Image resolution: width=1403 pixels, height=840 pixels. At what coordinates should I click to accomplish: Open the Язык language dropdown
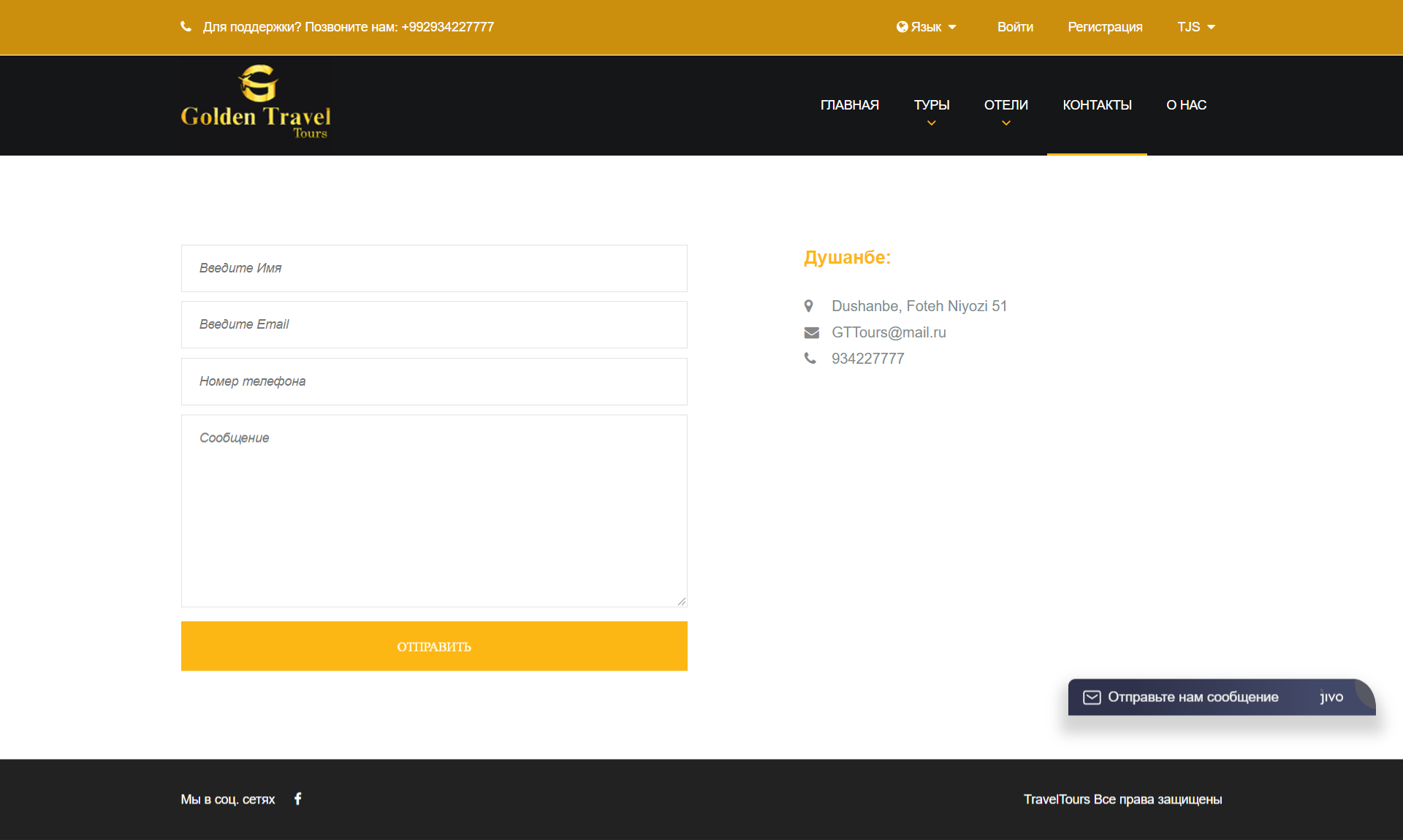[x=927, y=27]
